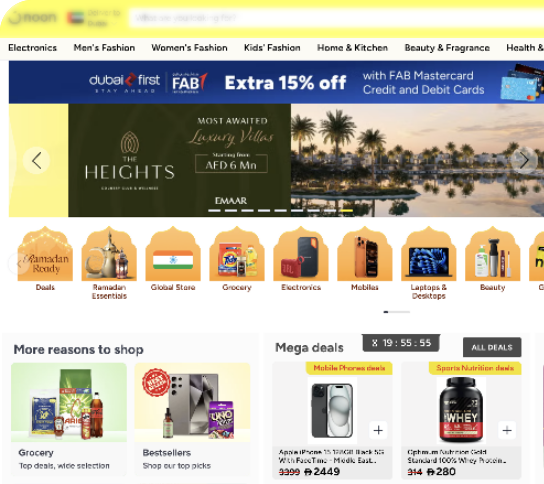Open the Laptops & Desktops category icon
This screenshot has height=484, width=544.
click(428, 254)
